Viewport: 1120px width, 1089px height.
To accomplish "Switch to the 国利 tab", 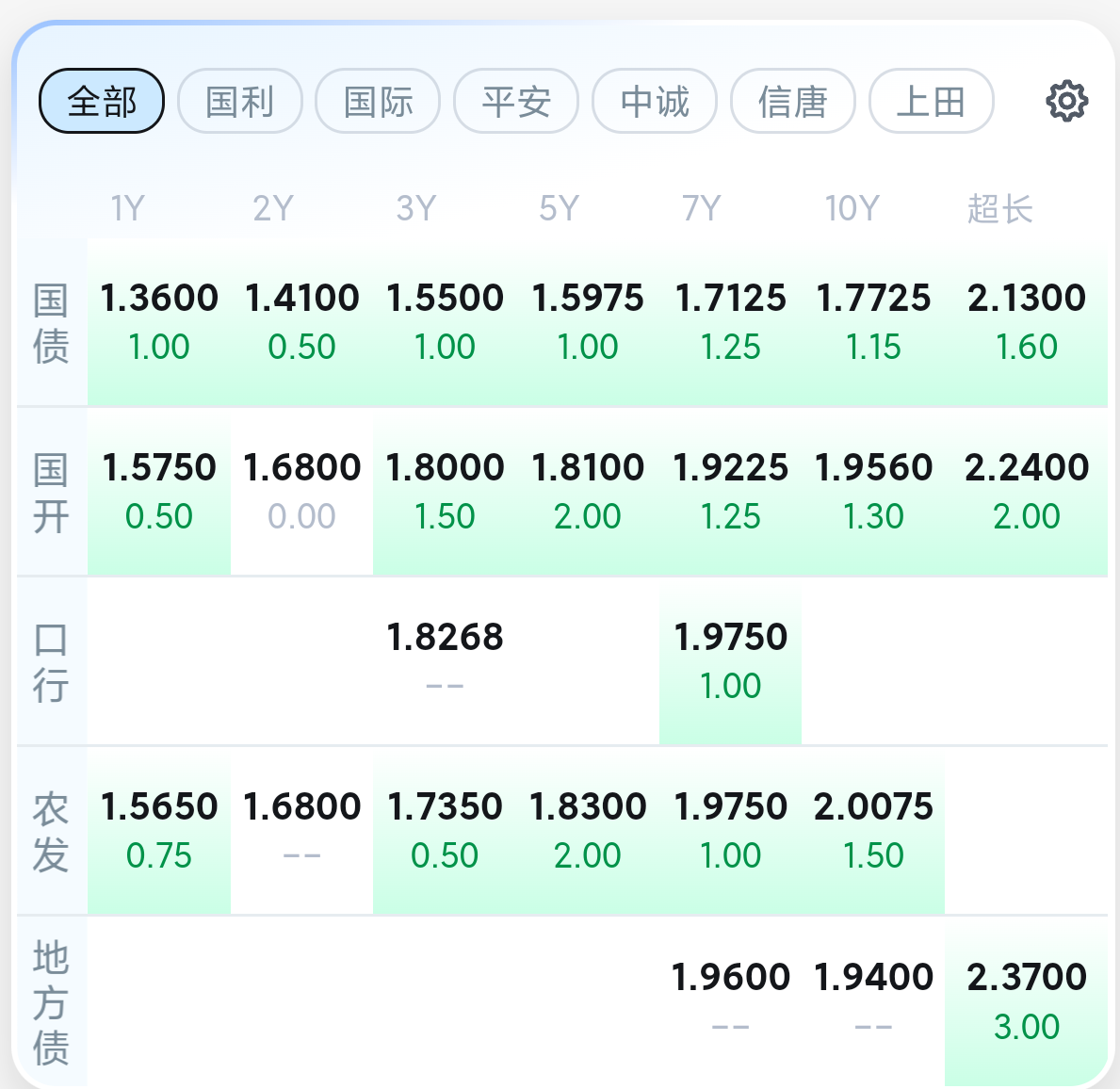I will 239,101.
